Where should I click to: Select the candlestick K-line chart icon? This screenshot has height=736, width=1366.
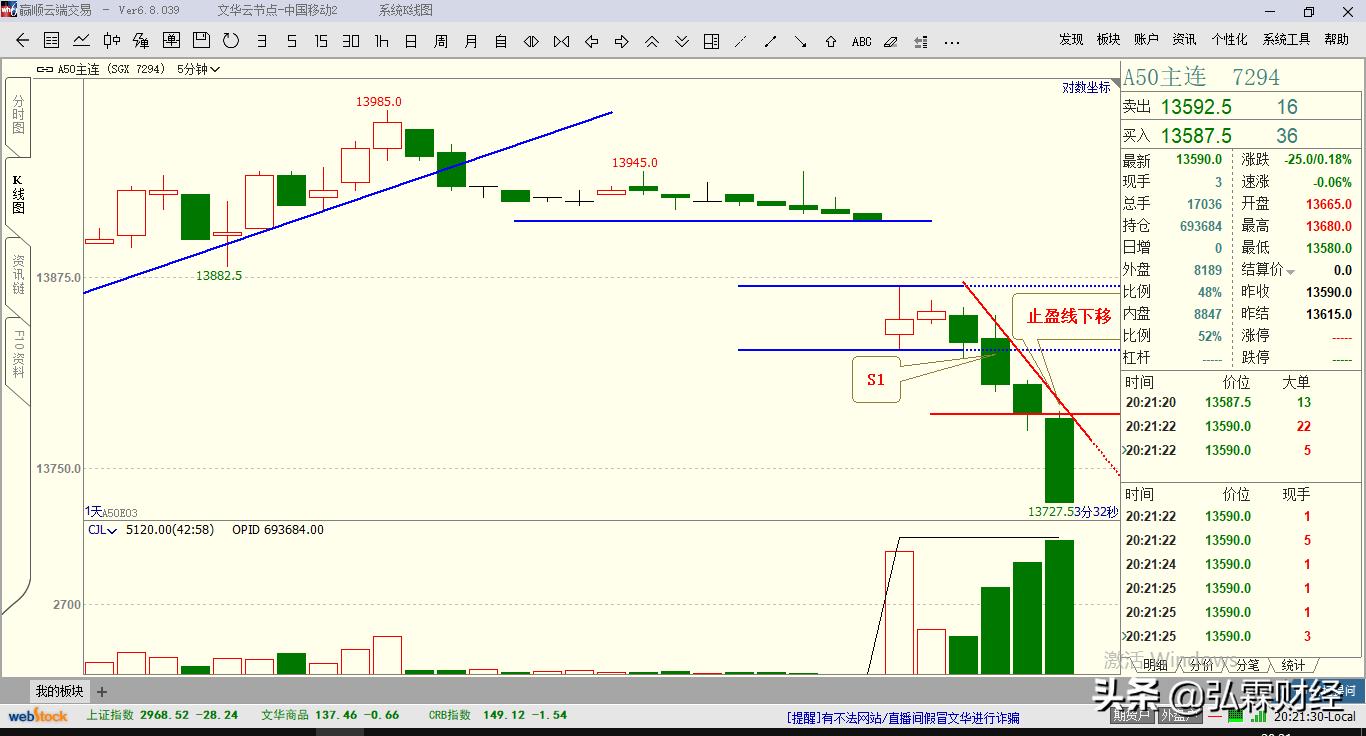112,41
